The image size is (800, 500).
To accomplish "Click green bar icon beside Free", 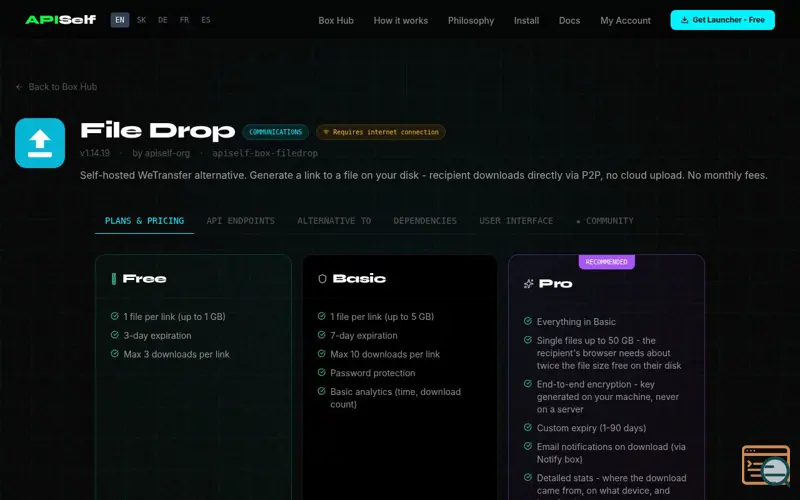I will [x=114, y=279].
